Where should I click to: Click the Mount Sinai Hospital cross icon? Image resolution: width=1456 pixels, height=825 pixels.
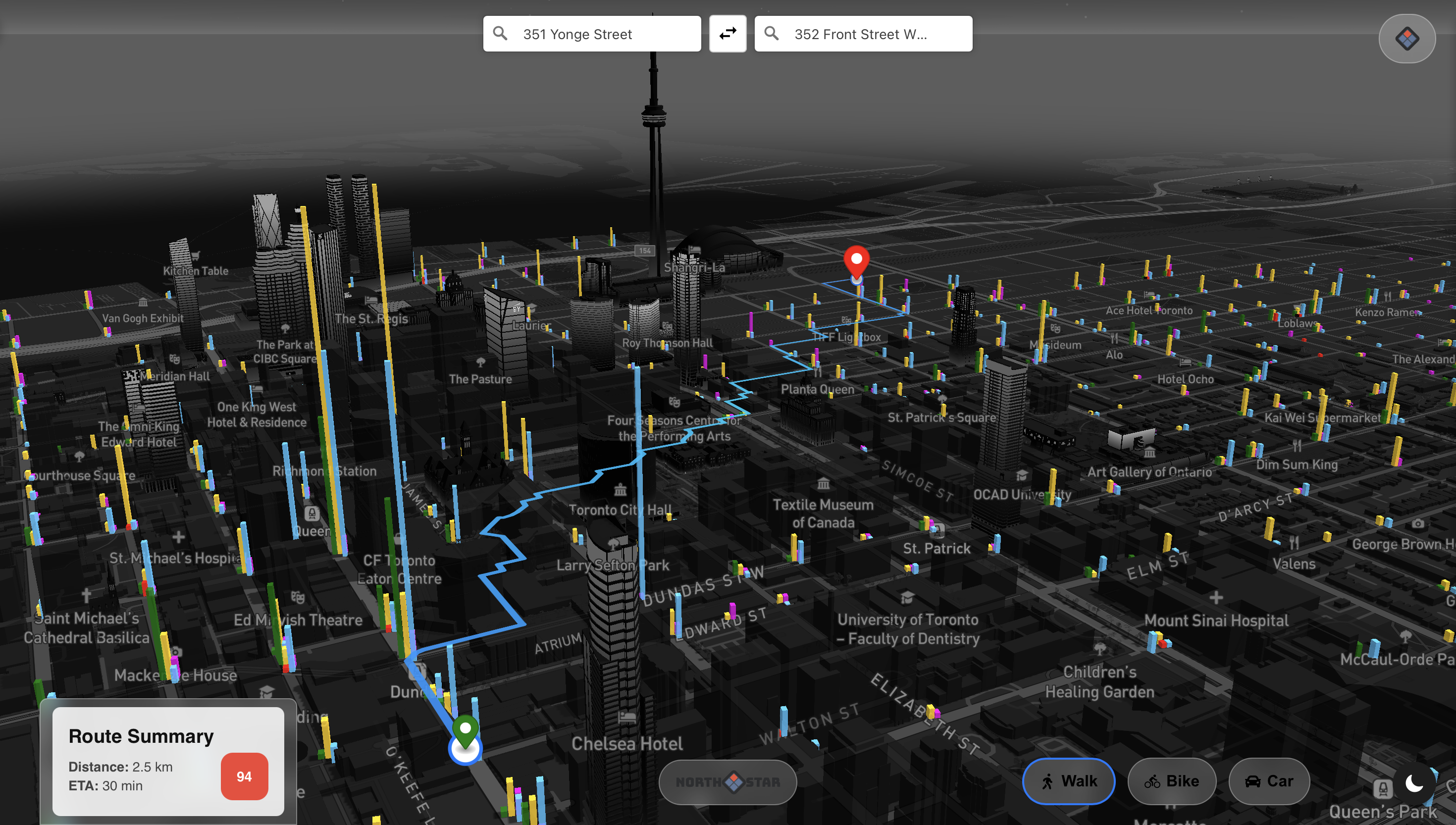pos(1216,597)
